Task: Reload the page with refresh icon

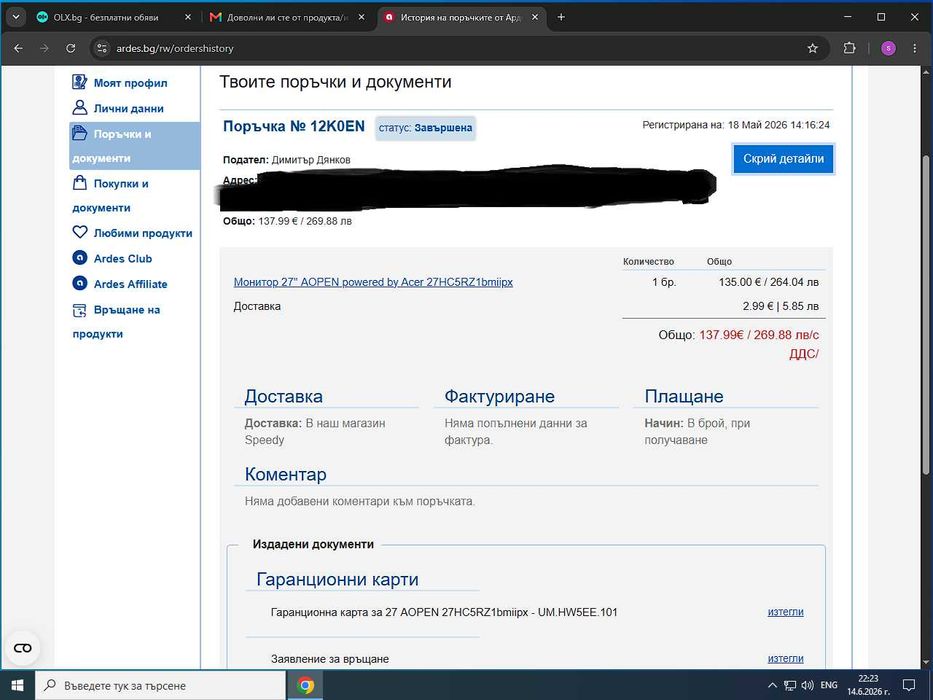Action: [x=70, y=48]
